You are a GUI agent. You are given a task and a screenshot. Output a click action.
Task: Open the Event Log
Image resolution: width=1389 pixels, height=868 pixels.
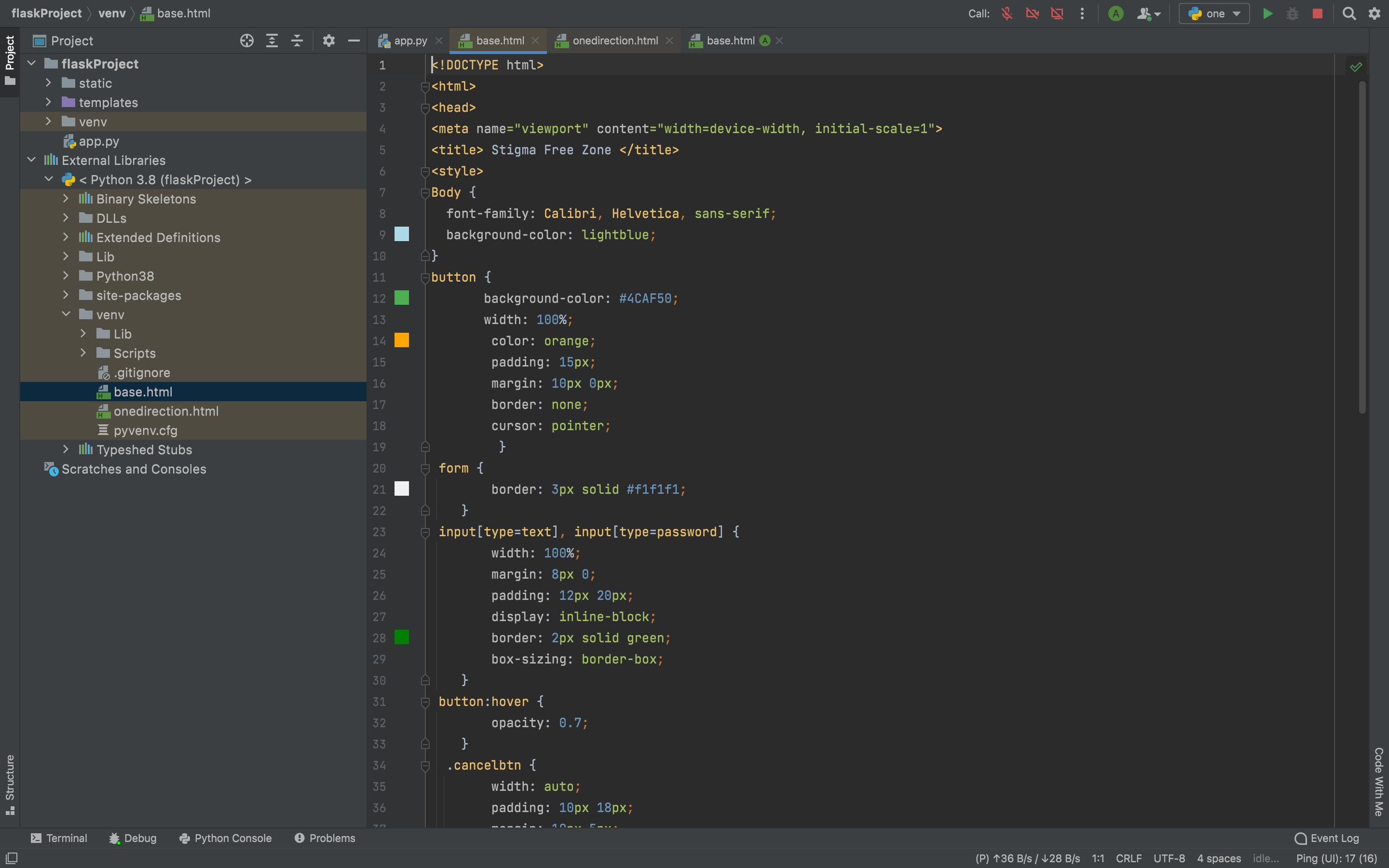coord(1327,838)
